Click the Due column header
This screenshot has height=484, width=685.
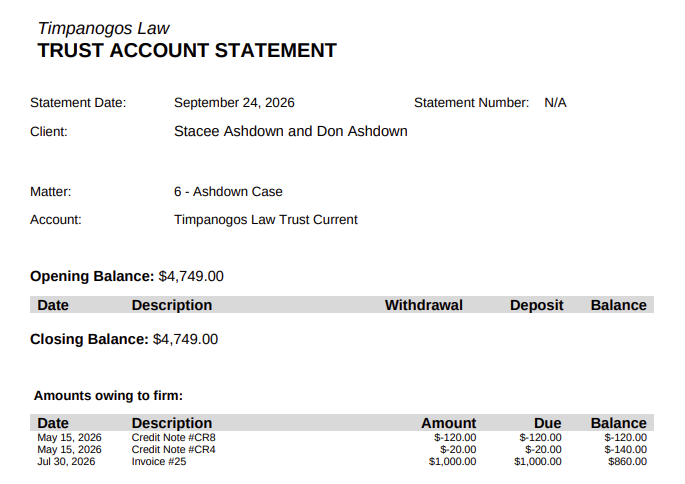click(547, 423)
